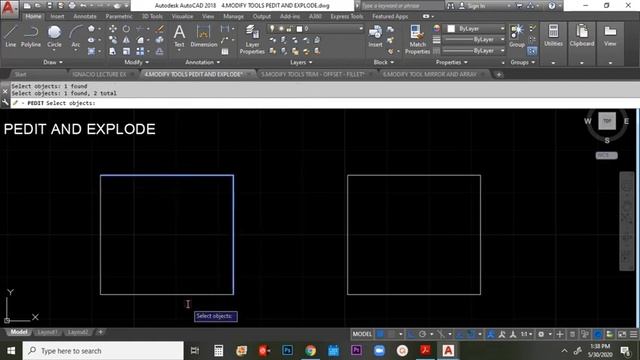Expand the Modify panel
This screenshot has width=640, height=360.
[x=137, y=62]
